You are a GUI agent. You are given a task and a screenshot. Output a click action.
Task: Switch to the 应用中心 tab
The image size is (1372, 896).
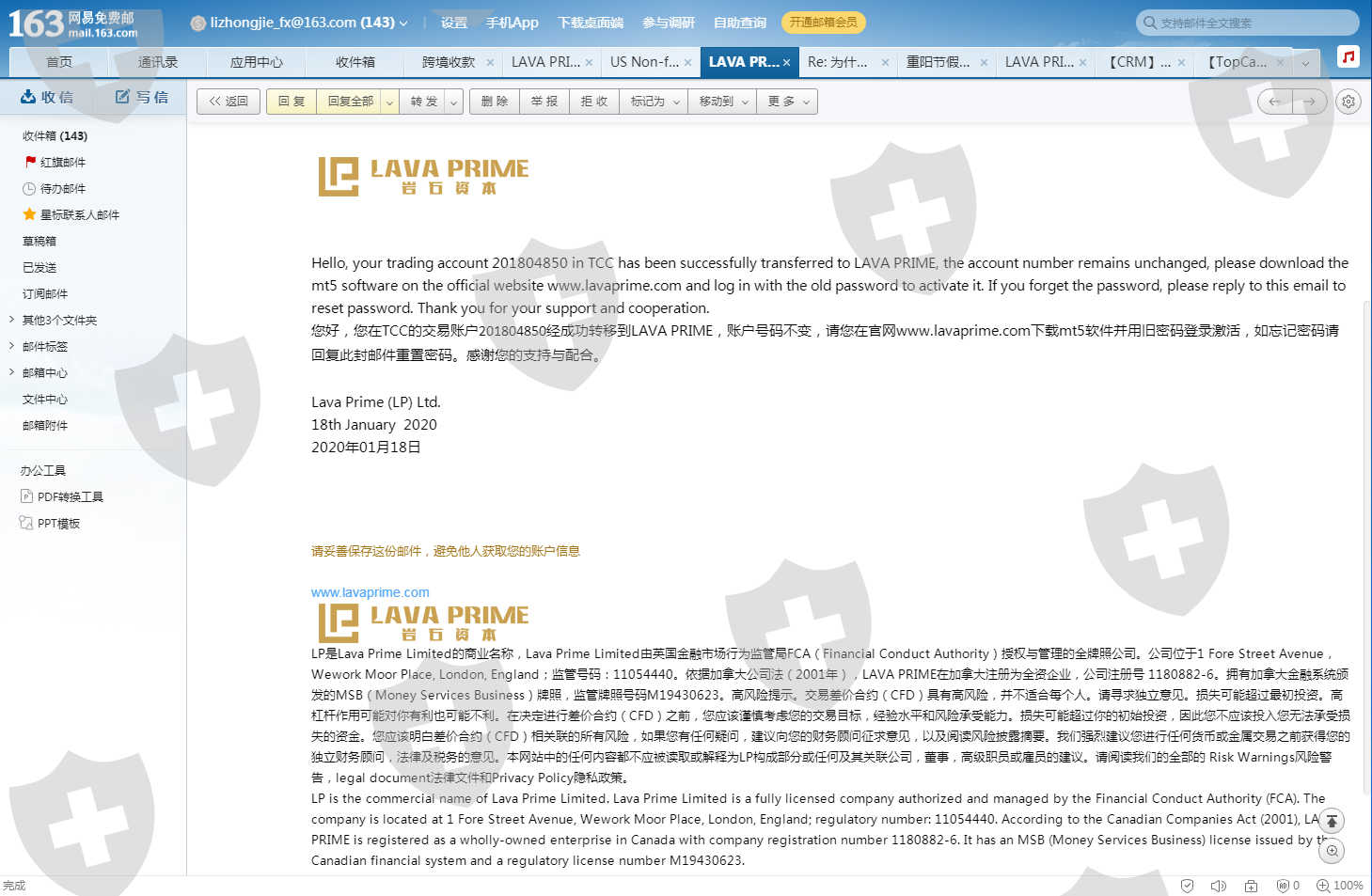pyautogui.click(x=256, y=62)
